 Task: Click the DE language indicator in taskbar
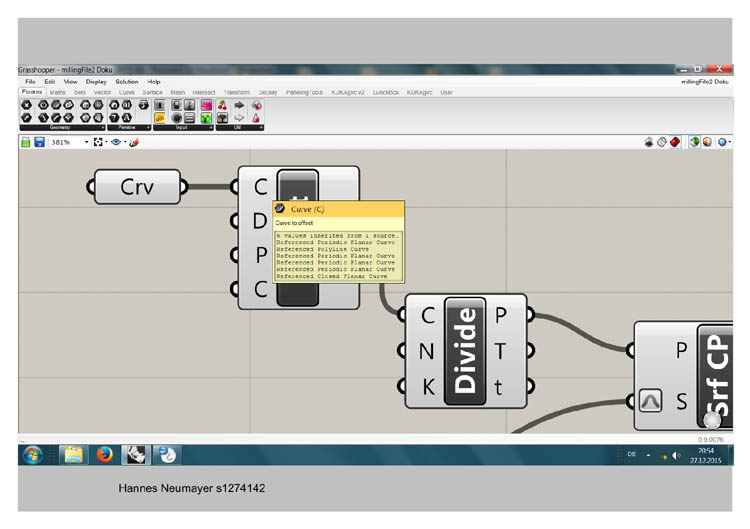click(x=632, y=454)
